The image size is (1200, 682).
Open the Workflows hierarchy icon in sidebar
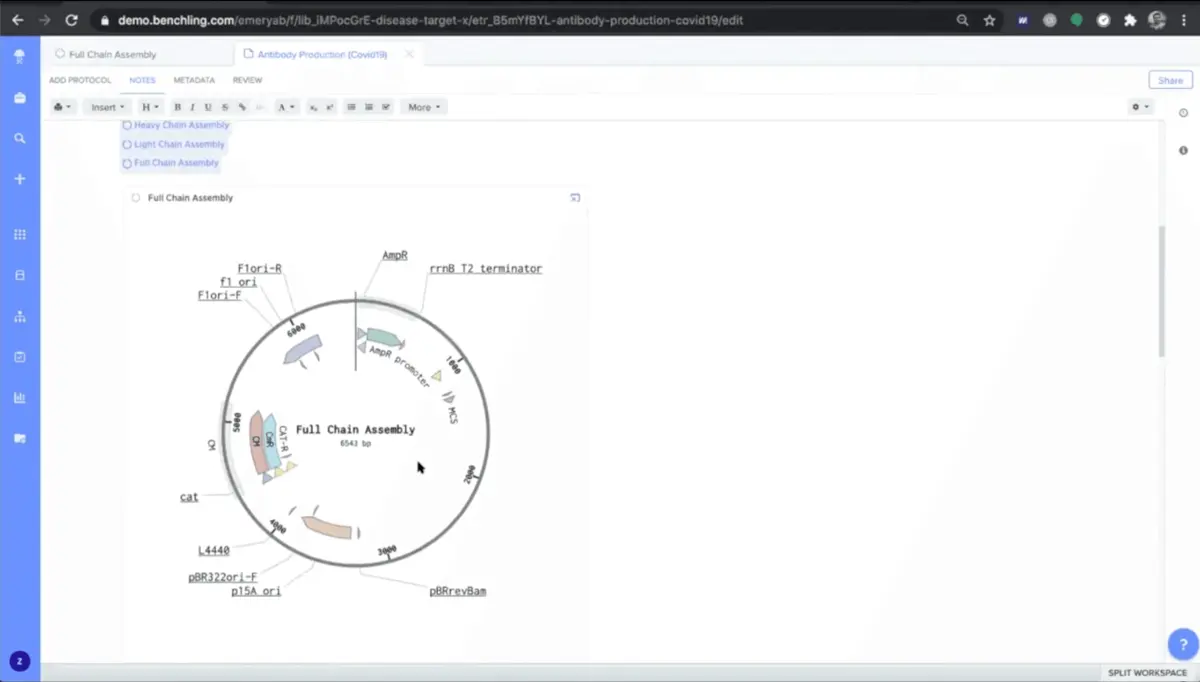click(19, 316)
